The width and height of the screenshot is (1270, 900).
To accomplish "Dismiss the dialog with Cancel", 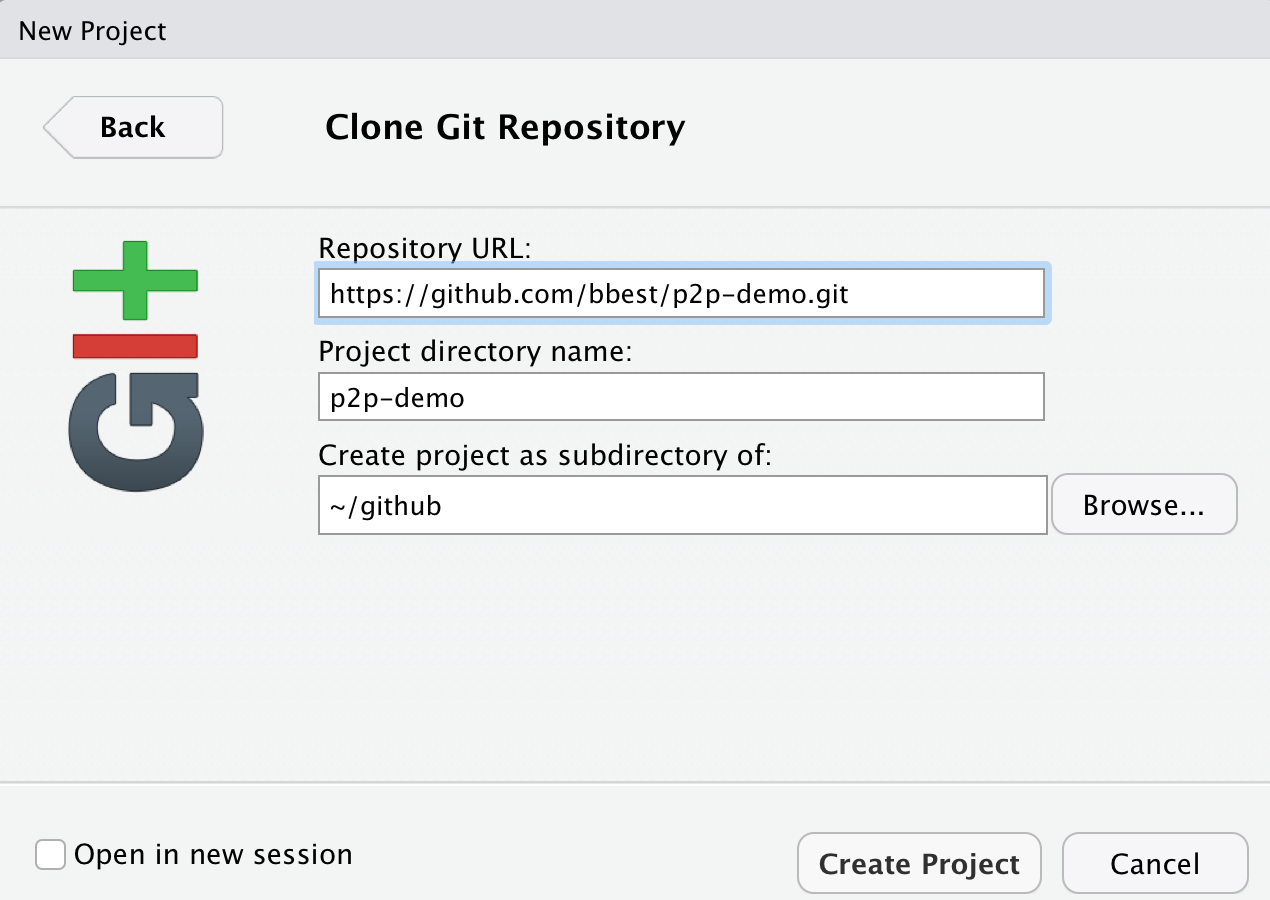I will point(1154,864).
